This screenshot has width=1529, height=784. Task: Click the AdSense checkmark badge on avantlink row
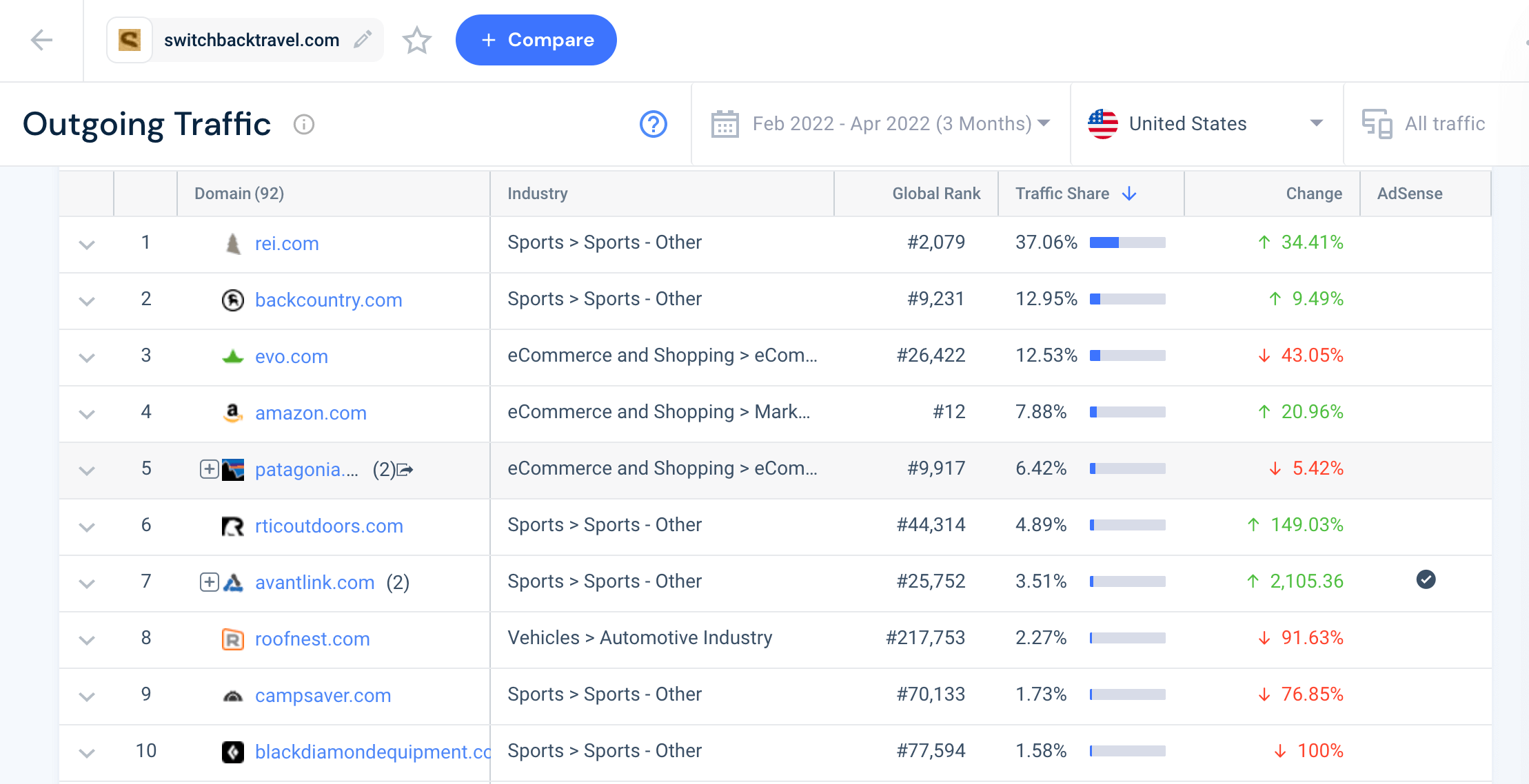[1426, 579]
